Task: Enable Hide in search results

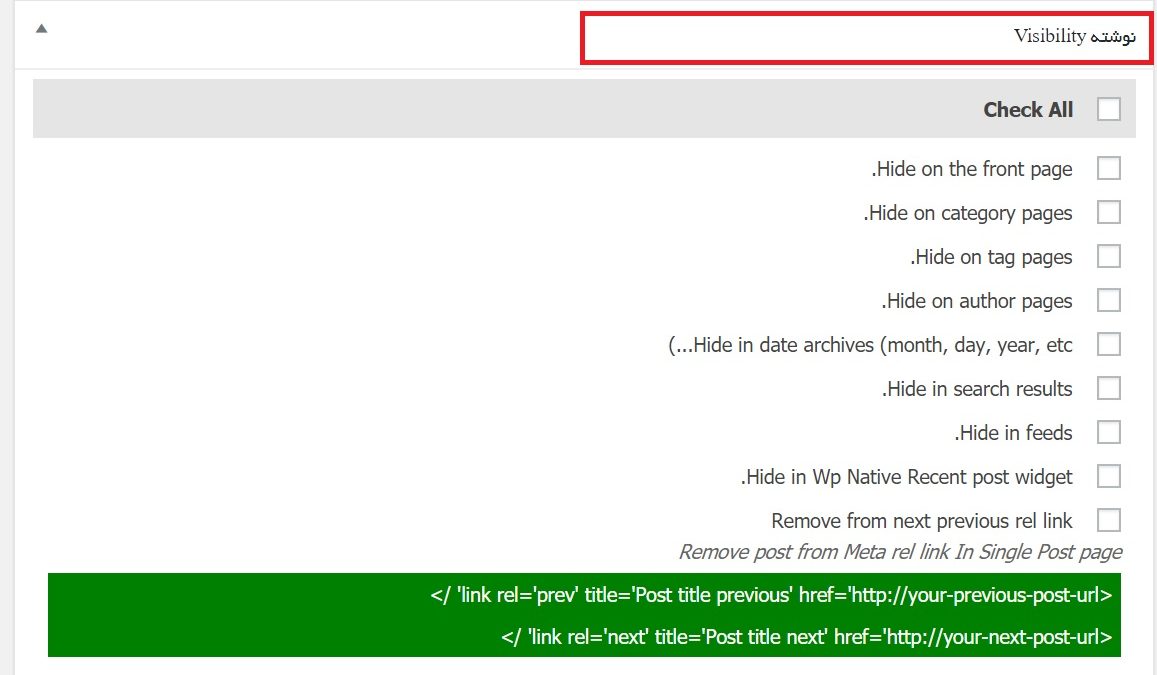Action: pos(1108,388)
